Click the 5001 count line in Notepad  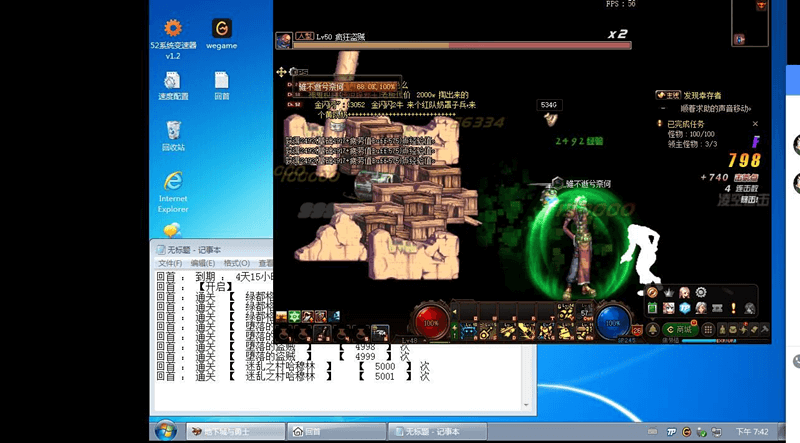pyautogui.click(x=293, y=377)
